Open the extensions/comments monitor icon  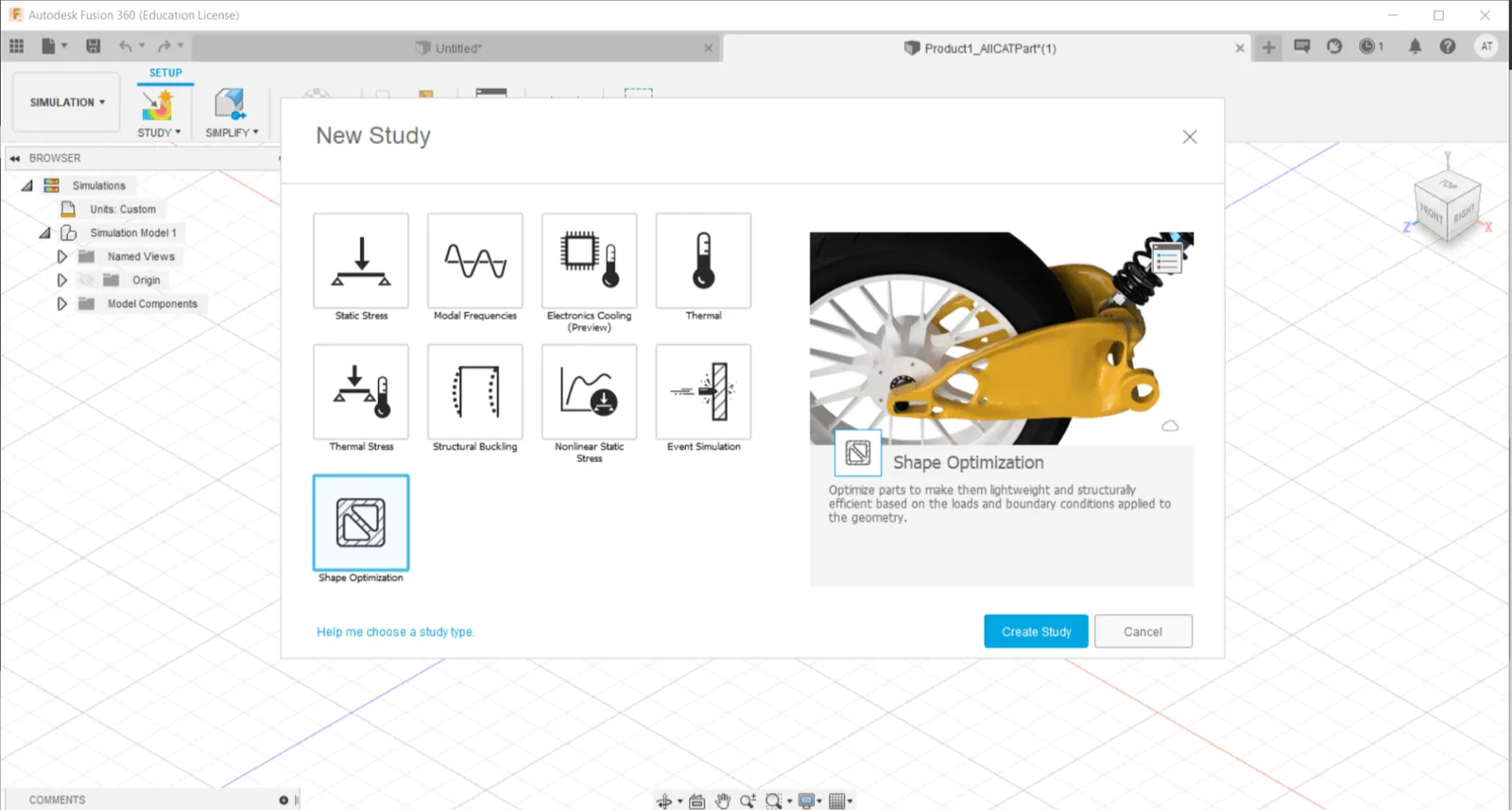1302,46
